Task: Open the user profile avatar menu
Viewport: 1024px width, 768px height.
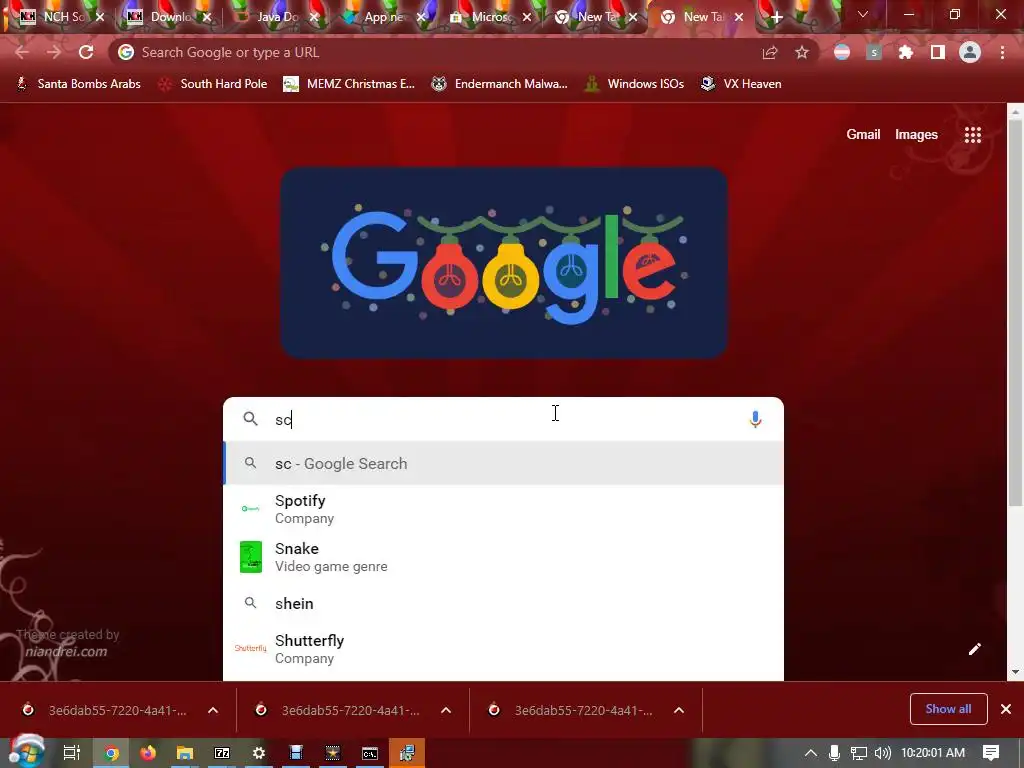Action: click(x=970, y=52)
